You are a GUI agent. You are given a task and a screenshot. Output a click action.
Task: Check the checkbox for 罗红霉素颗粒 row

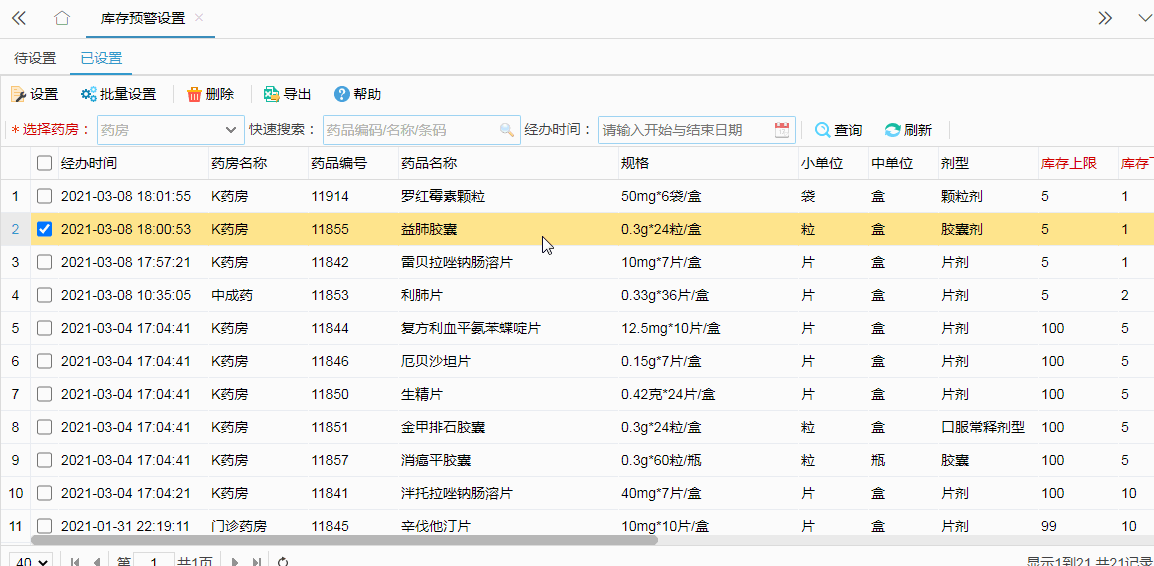click(44, 196)
